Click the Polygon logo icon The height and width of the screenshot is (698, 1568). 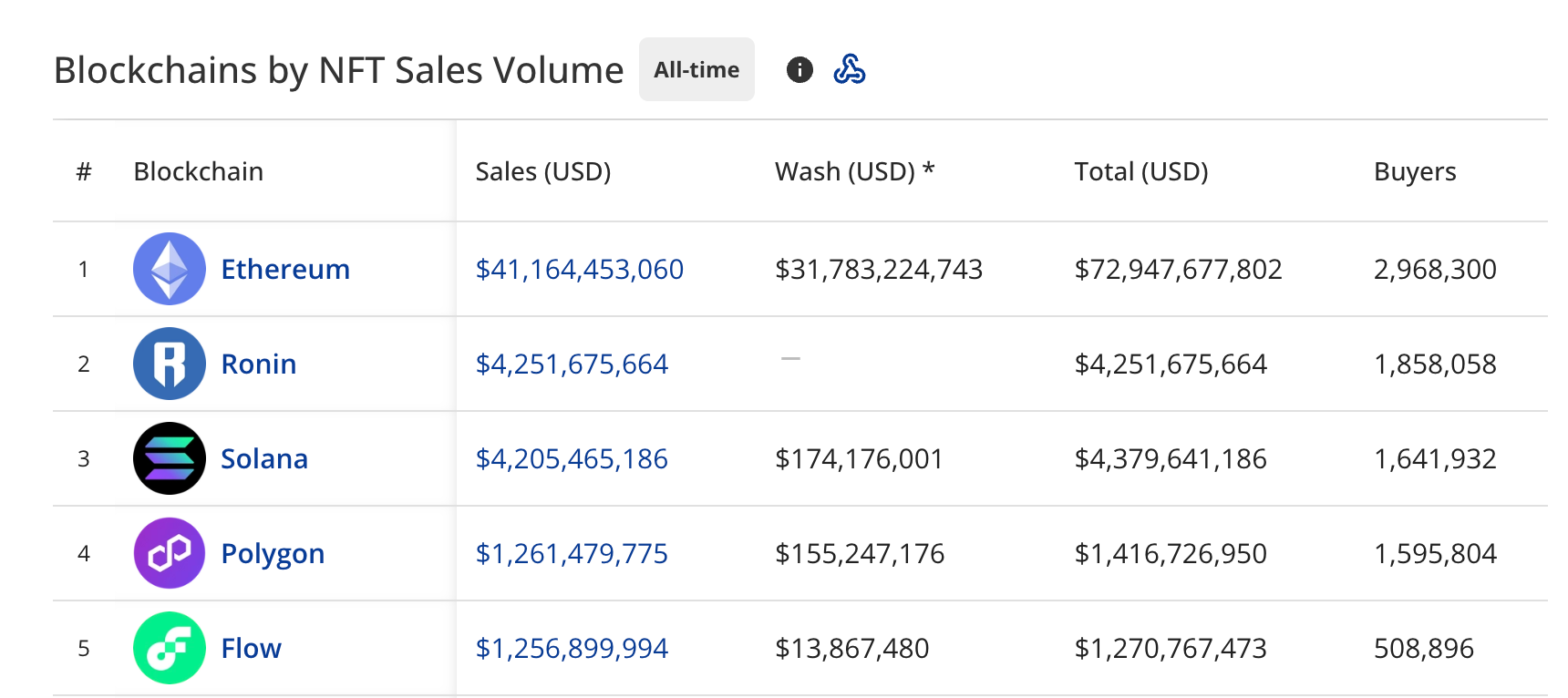170,553
